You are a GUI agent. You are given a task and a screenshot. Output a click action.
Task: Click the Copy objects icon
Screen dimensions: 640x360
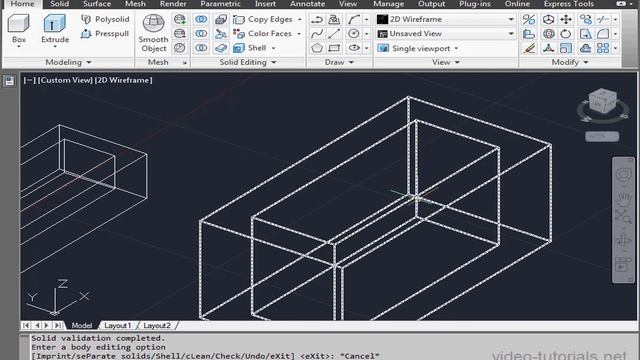pyautogui.click(x=585, y=19)
